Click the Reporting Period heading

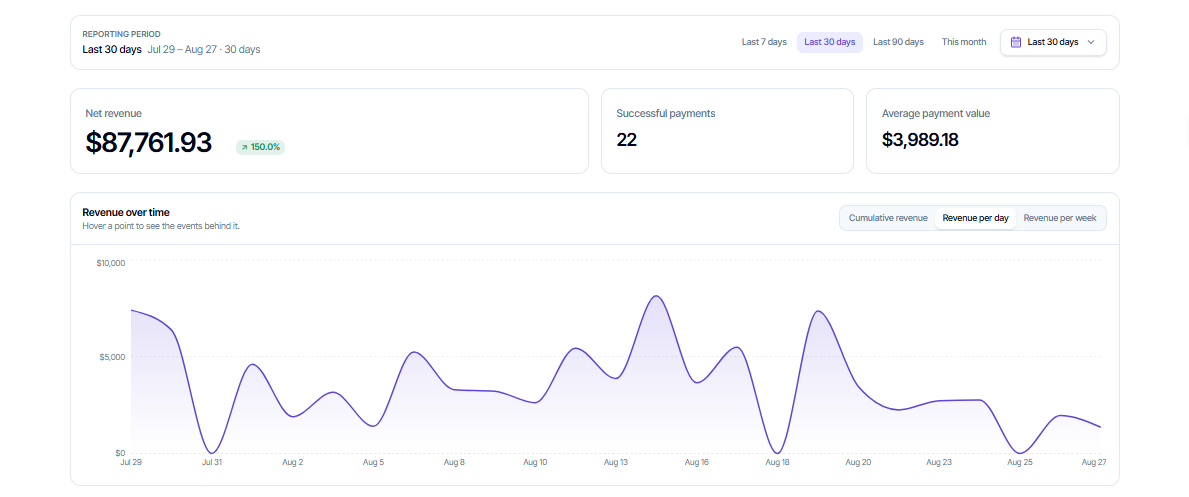click(121, 34)
